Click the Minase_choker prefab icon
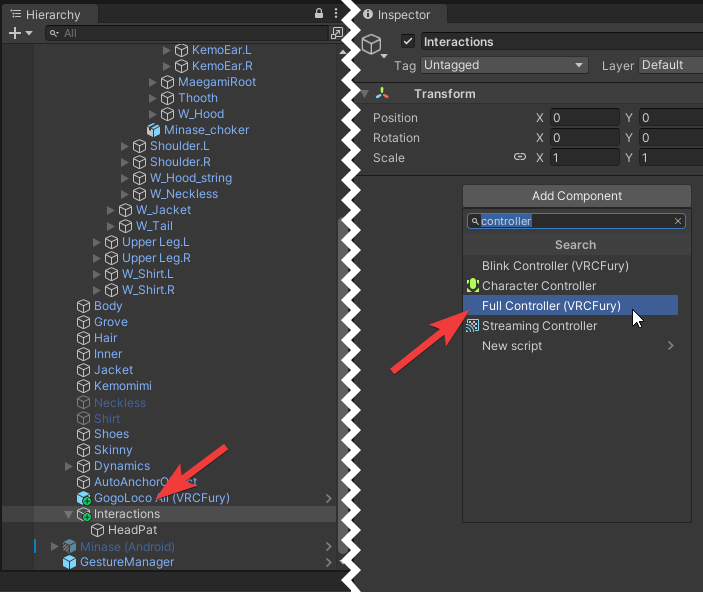 tap(153, 130)
